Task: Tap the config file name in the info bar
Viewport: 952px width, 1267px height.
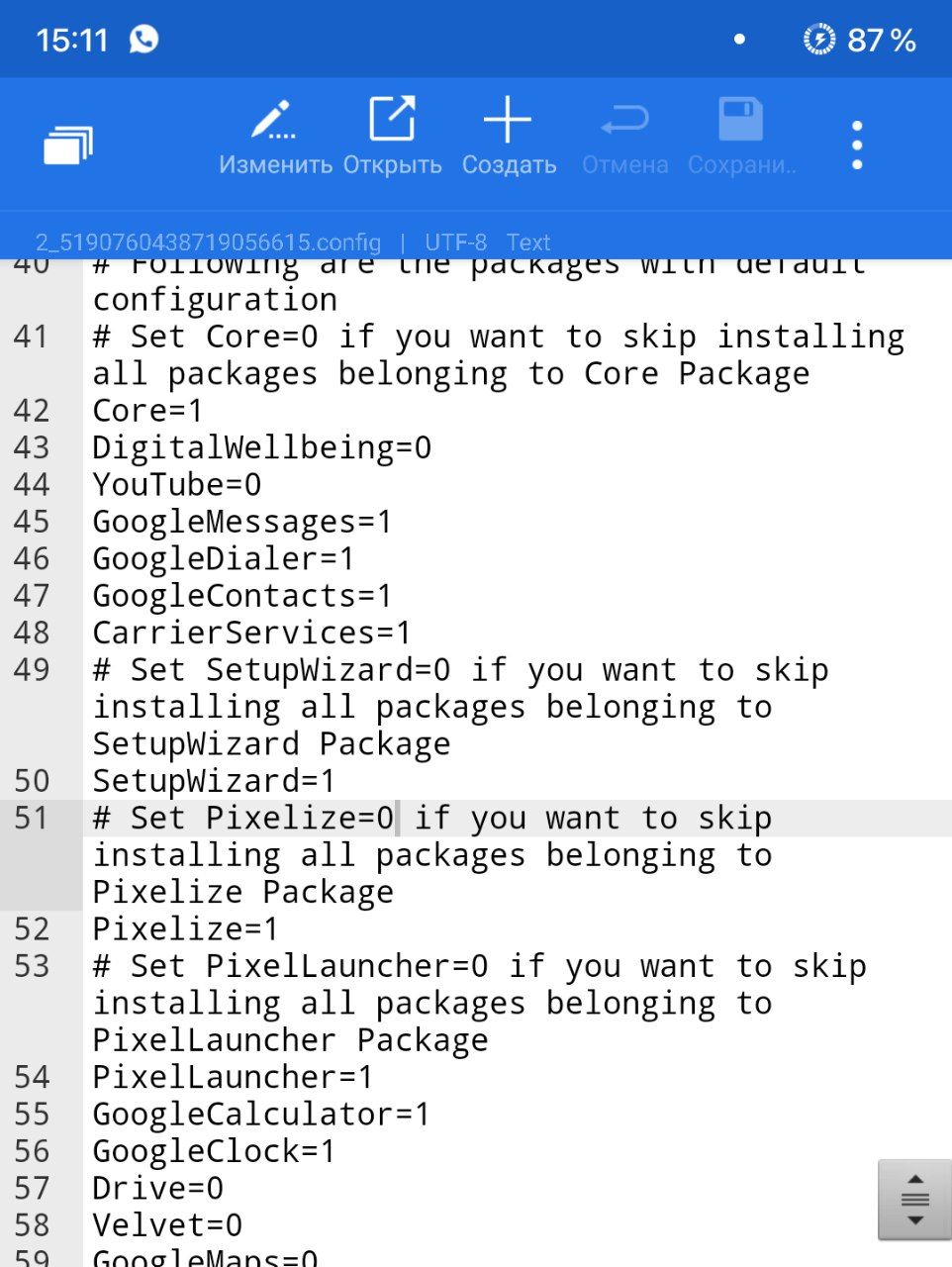Action: click(x=208, y=243)
